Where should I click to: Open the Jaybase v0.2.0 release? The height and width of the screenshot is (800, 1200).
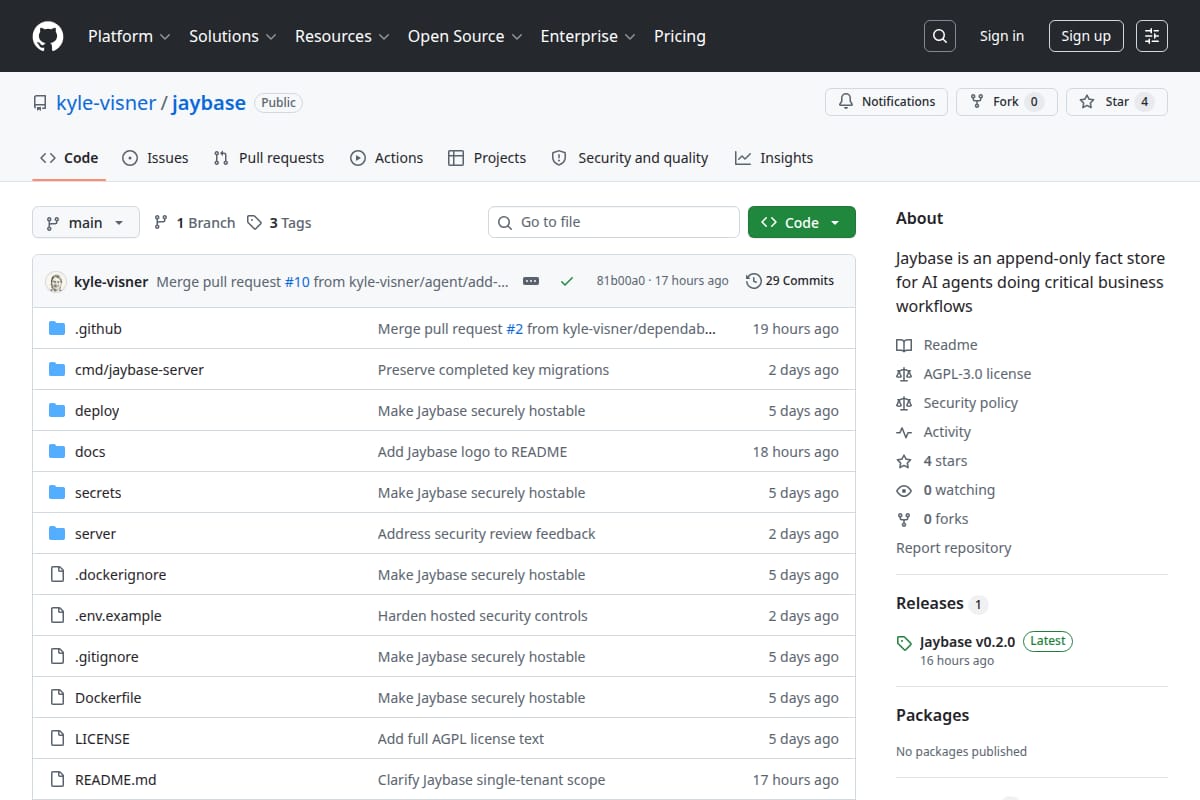[967, 642]
